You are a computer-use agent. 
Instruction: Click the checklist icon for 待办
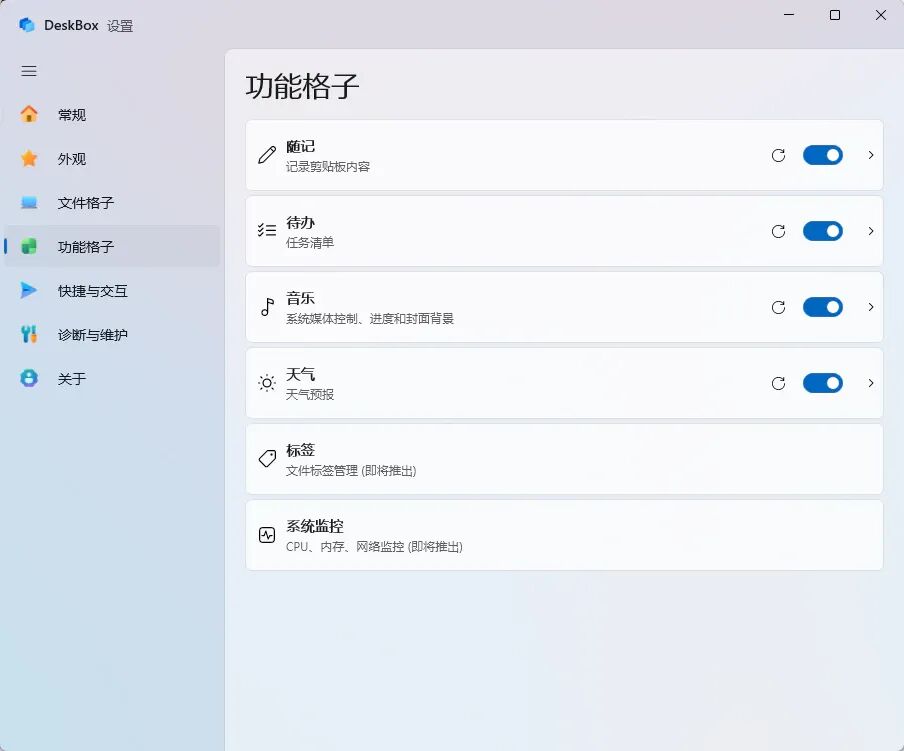click(x=267, y=231)
